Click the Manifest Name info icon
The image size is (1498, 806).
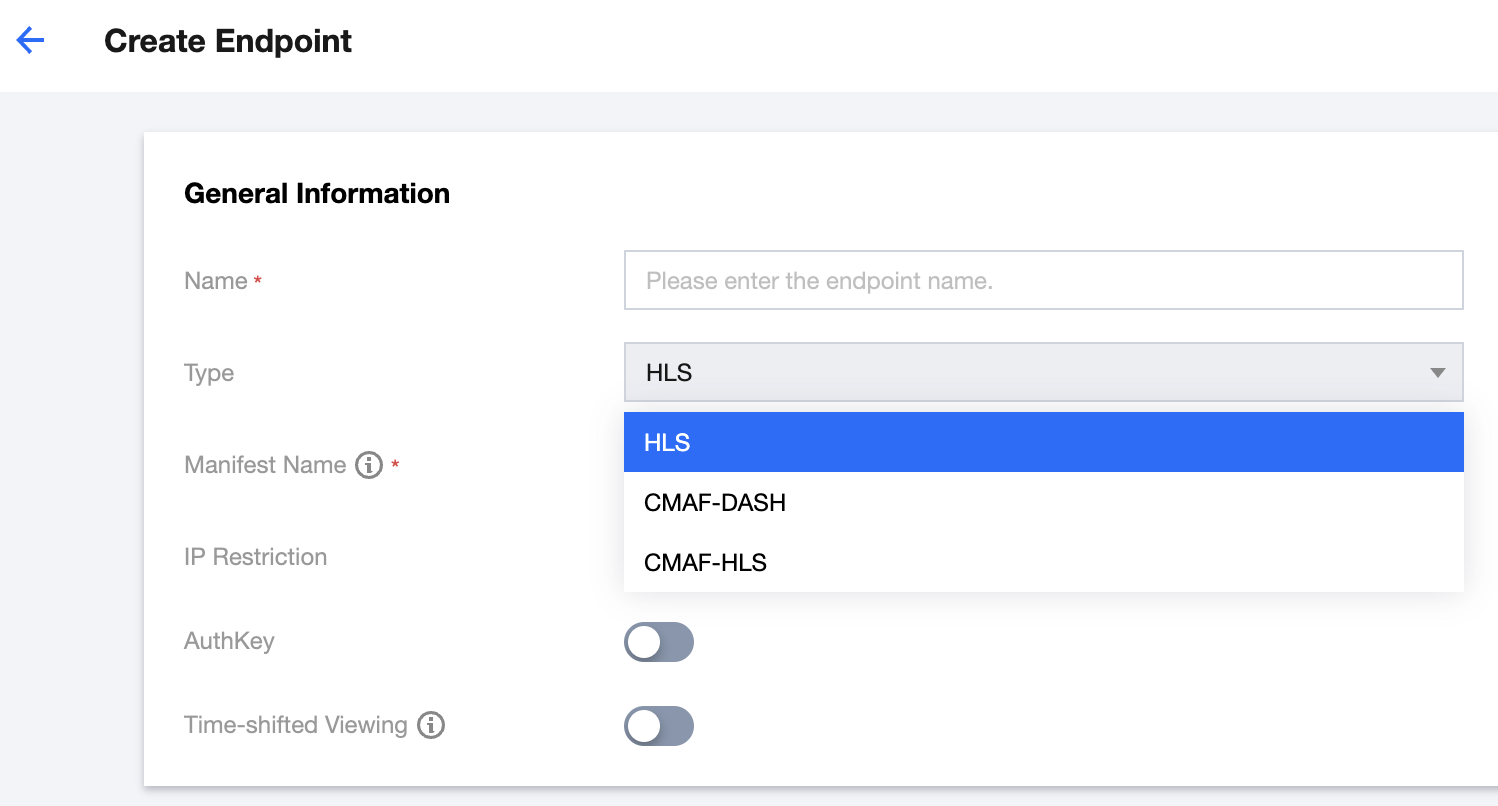(369, 465)
